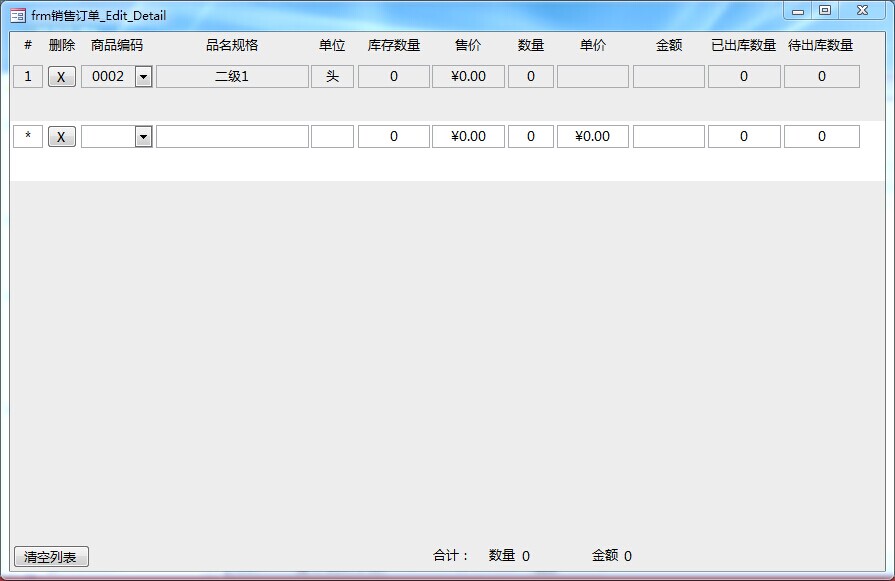Click the # column header
Image resolution: width=895 pixels, height=581 pixels.
28,45
